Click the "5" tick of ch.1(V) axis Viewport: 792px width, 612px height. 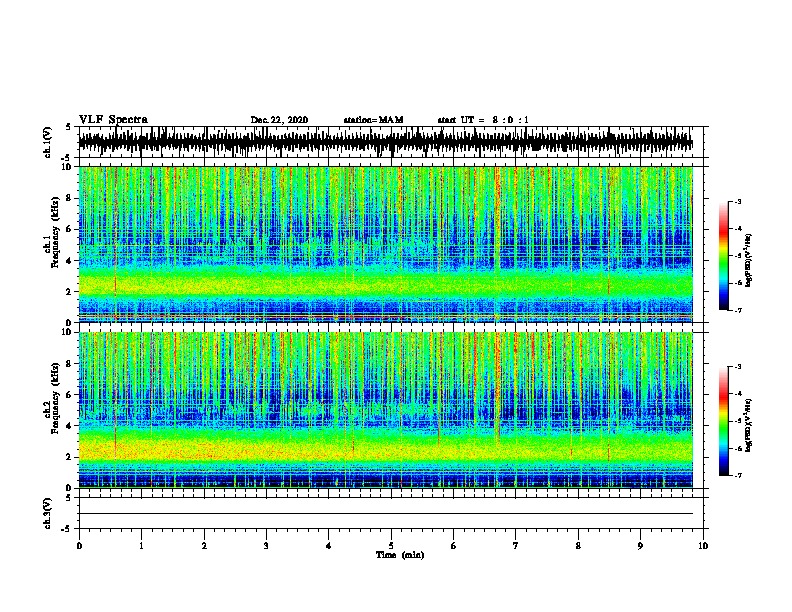(x=68, y=127)
